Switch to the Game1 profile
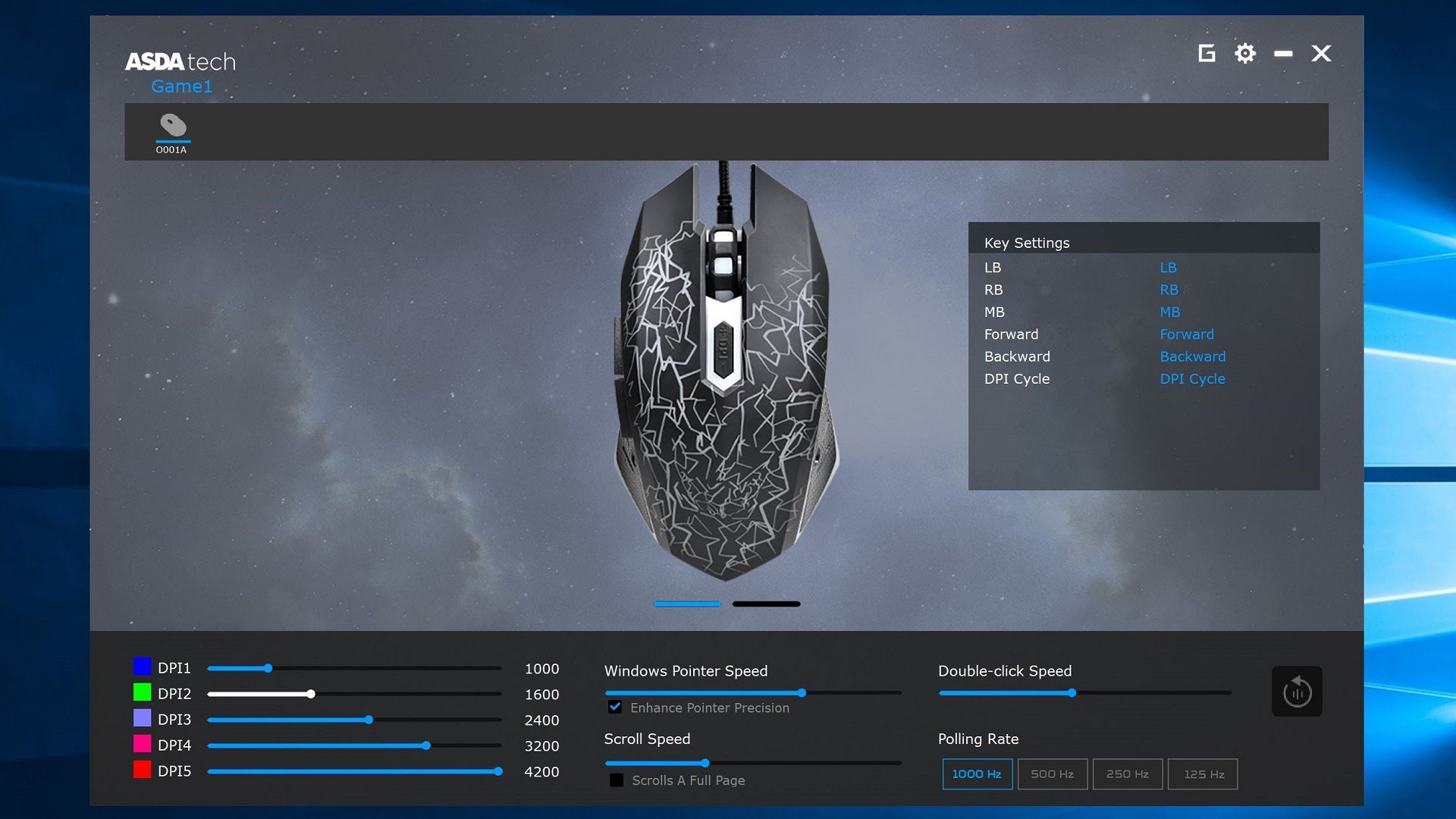 point(181,86)
